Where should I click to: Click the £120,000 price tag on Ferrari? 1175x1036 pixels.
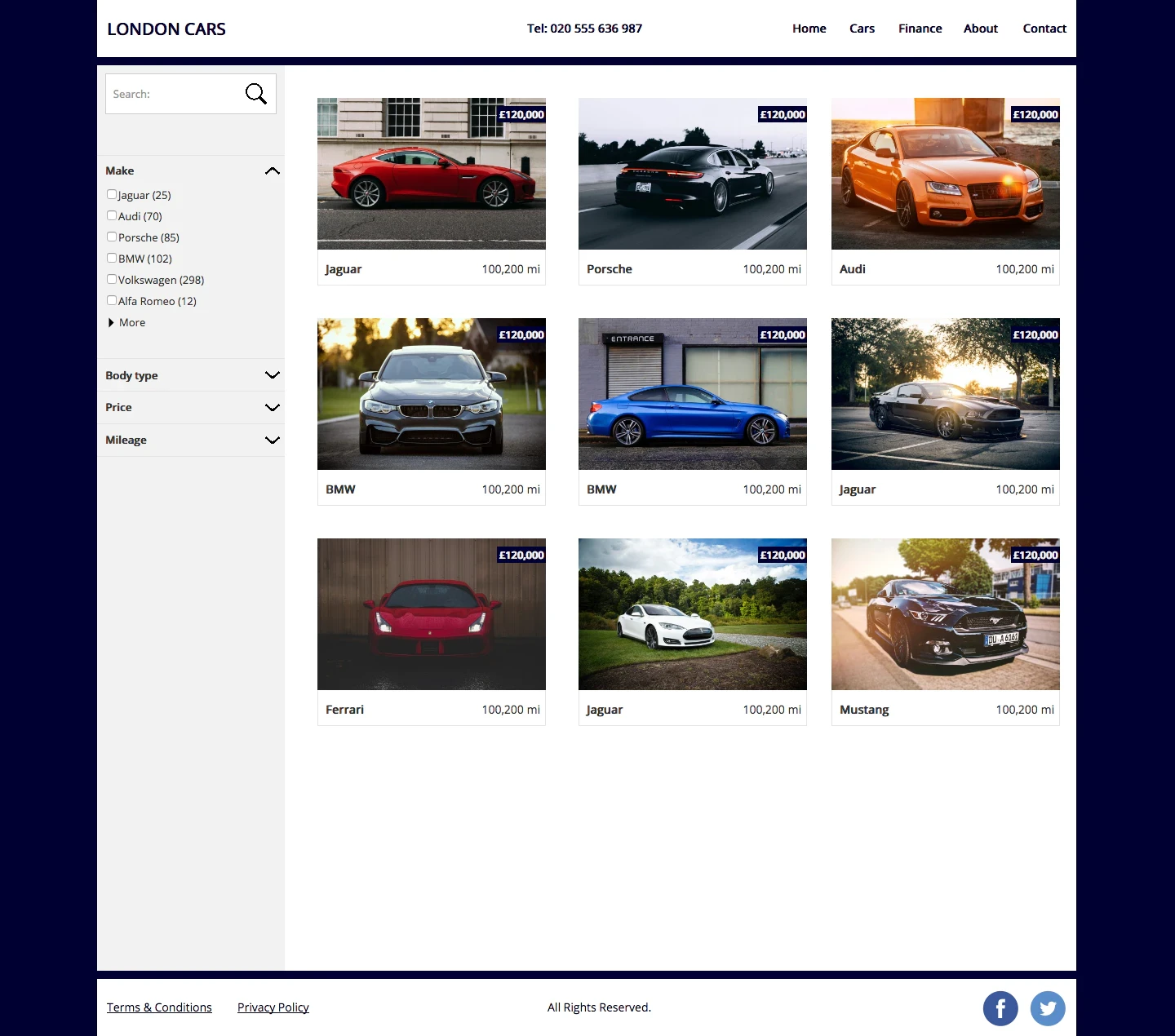[x=521, y=555]
